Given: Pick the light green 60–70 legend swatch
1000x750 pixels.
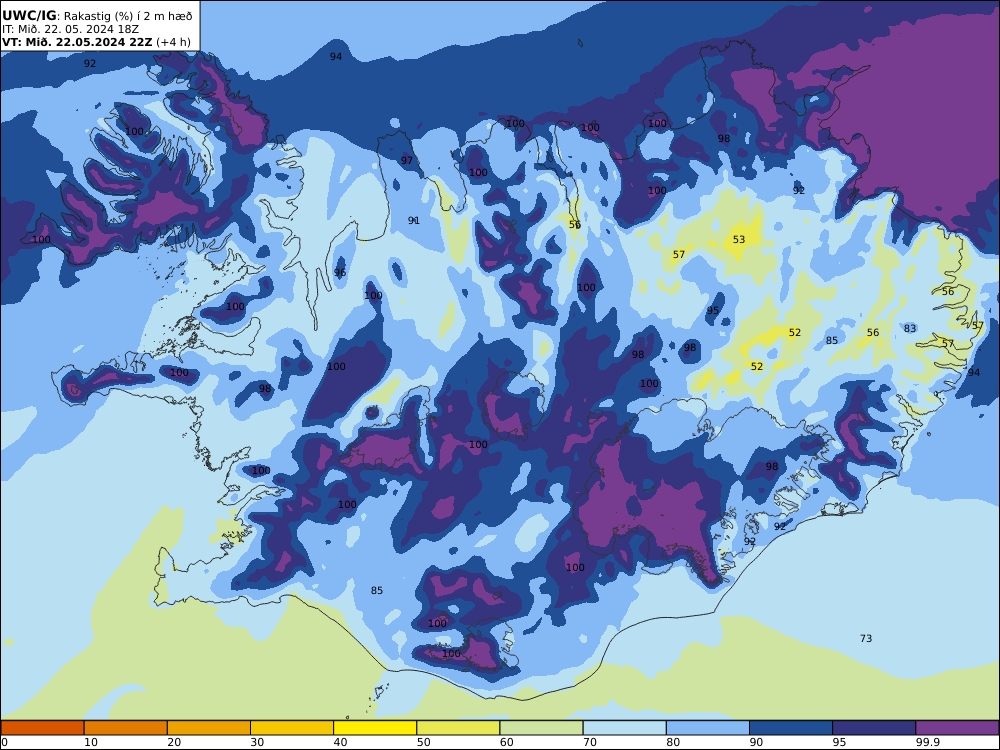Looking at the screenshot, I should 541,728.
